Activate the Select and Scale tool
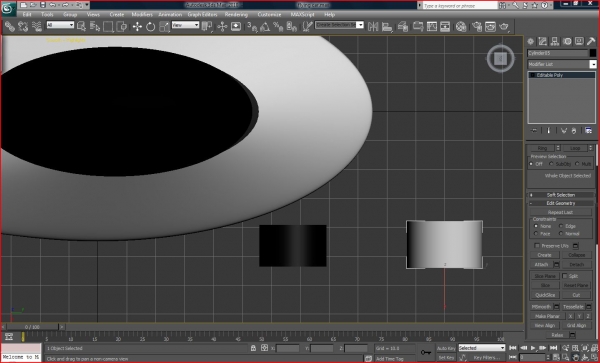 (164, 26)
